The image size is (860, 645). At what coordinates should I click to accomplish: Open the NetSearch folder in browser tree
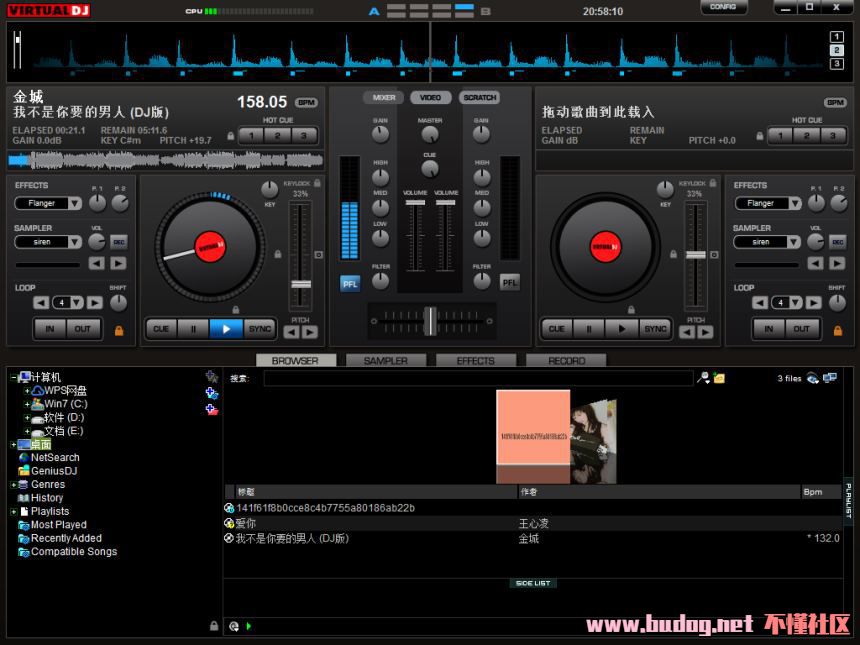click(55, 457)
